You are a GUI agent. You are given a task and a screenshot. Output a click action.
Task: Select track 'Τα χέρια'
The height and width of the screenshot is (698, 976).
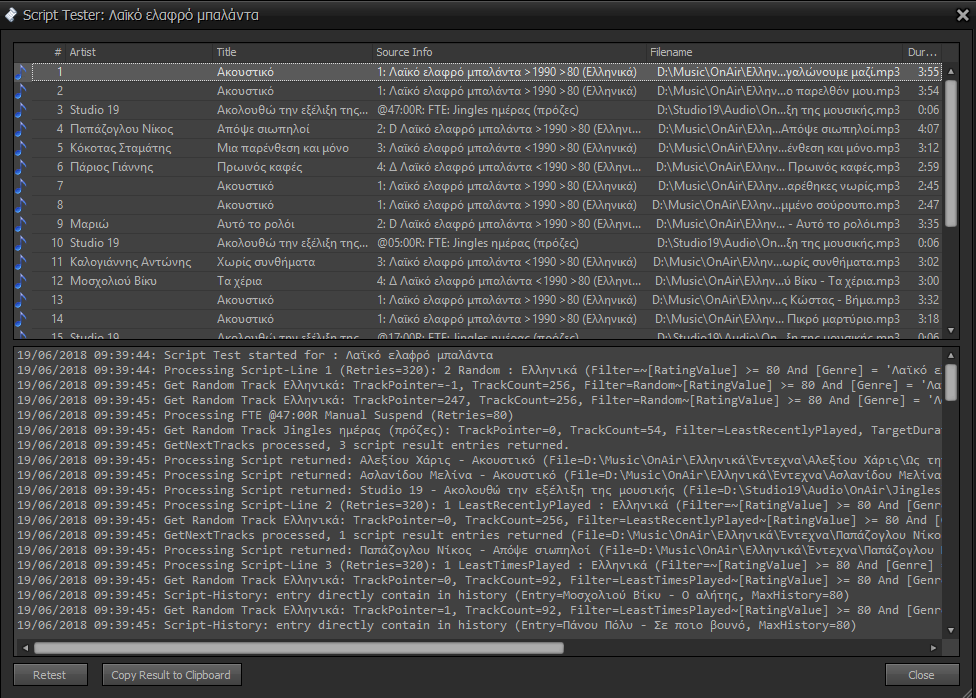click(x=240, y=281)
